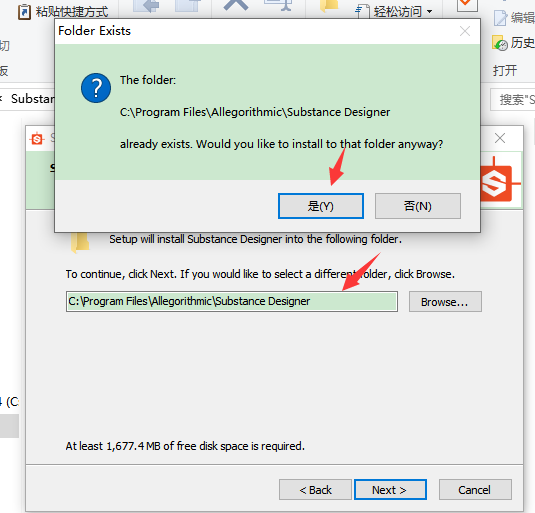Choose 否(N) in Folder Exists dialog
This screenshot has height=513, width=535.
[418, 206]
